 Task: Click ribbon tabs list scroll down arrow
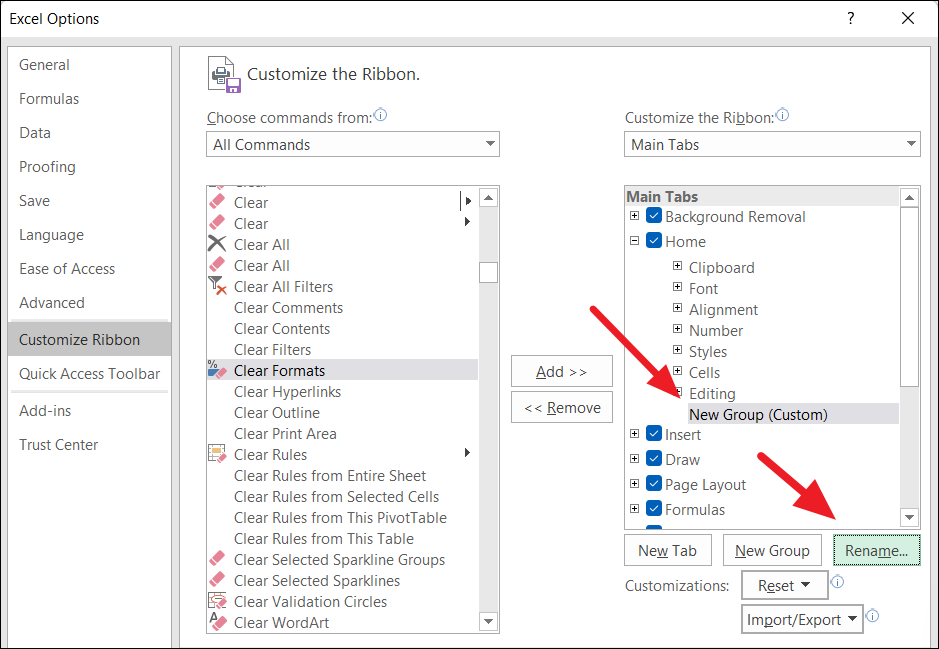[910, 517]
